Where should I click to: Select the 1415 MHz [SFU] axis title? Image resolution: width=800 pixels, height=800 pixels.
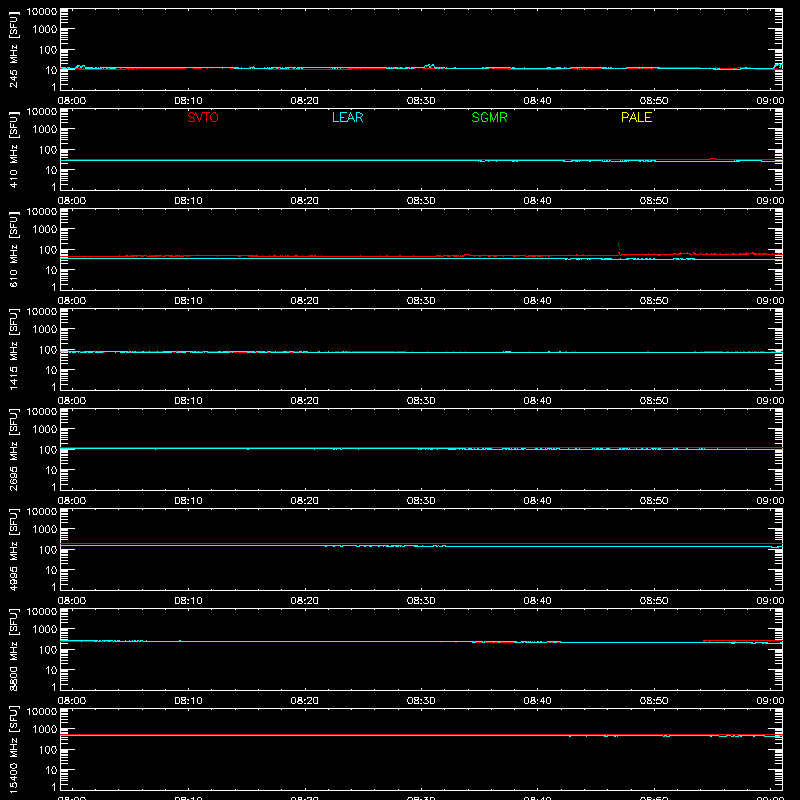coord(14,349)
